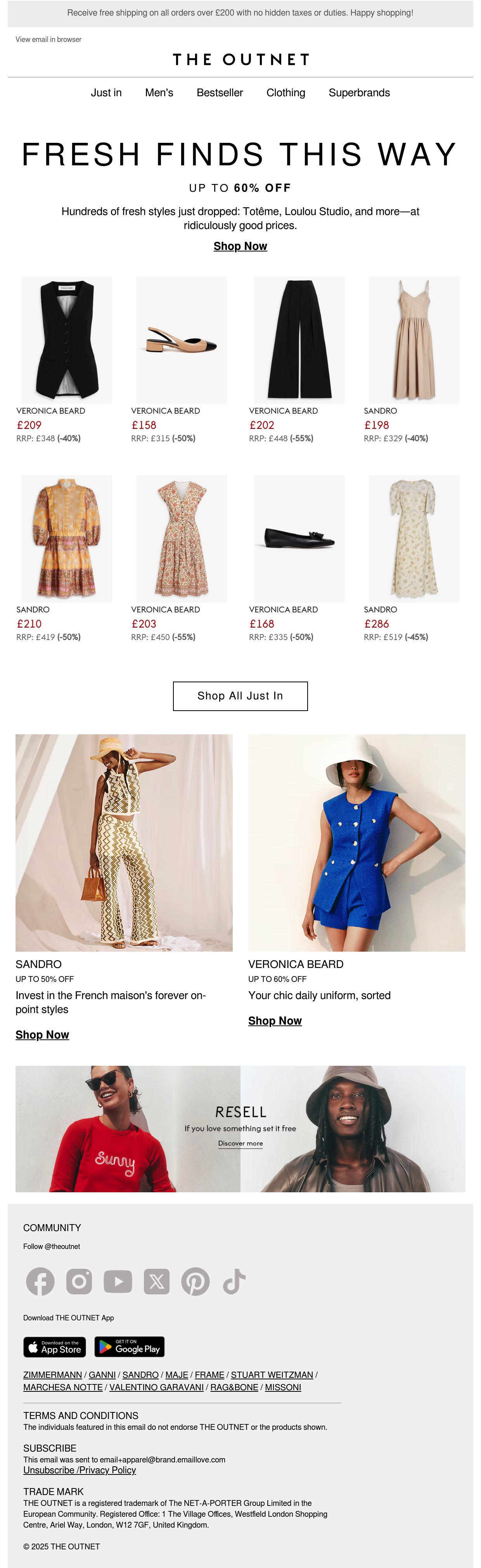481x1568 pixels.
Task: Click the TikTok icon
Action: pyautogui.click(x=234, y=1281)
